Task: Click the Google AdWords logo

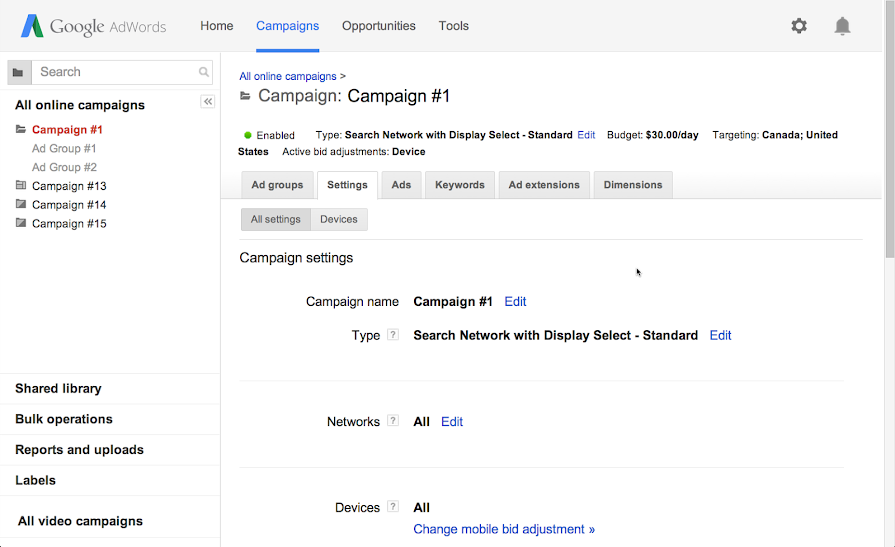Action: coord(93,26)
